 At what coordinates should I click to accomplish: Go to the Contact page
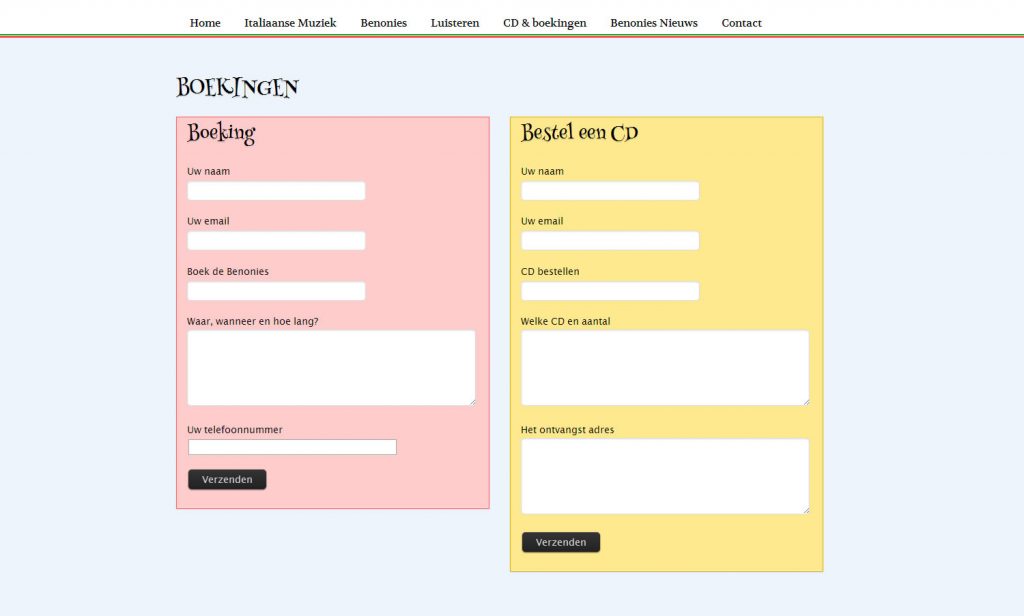(x=741, y=23)
